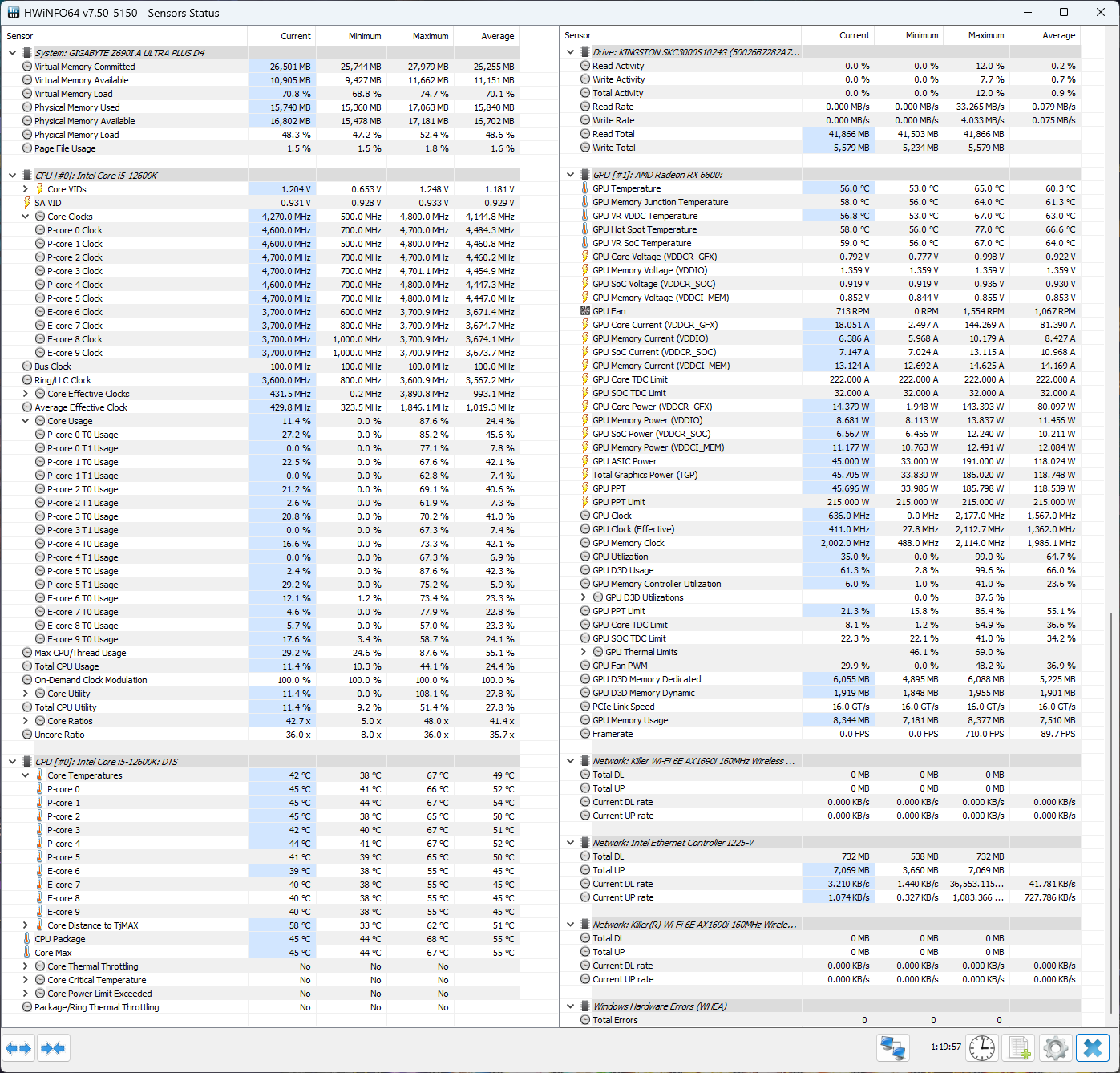Collapse the CPU Intel Core i5-12600K section

click(x=12, y=176)
